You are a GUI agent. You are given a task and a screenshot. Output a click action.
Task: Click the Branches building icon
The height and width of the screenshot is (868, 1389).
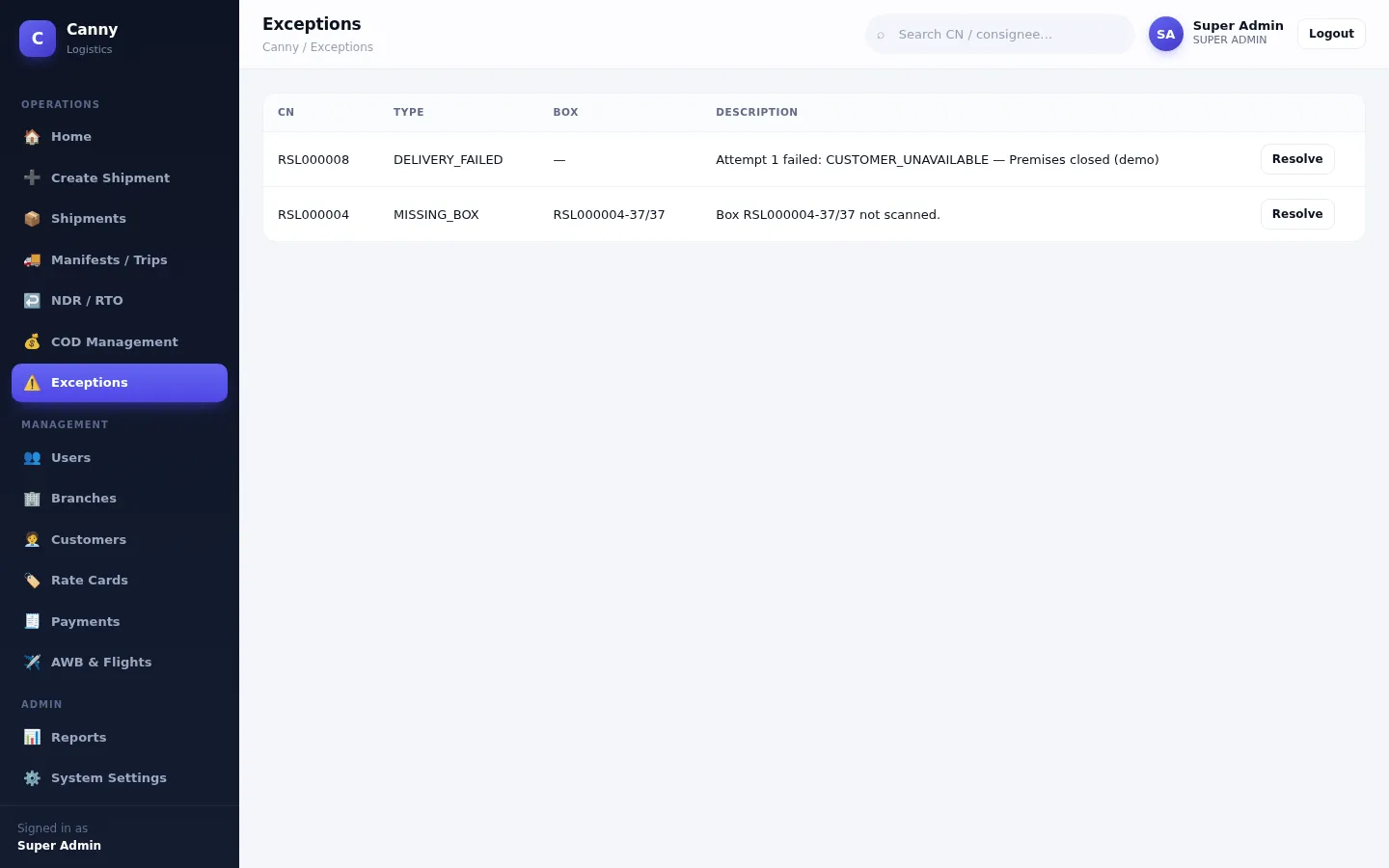32,499
